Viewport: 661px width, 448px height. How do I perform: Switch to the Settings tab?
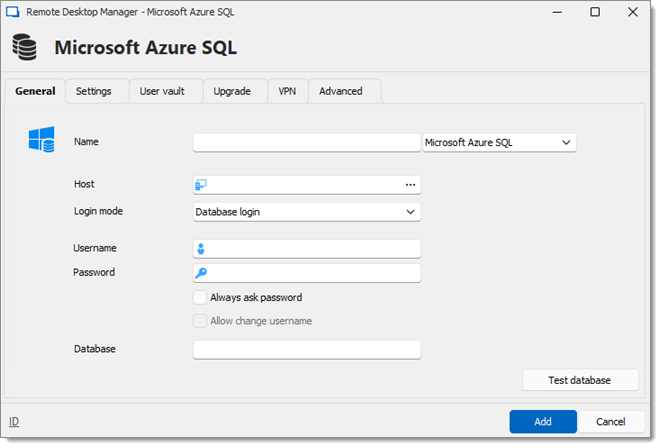click(94, 91)
